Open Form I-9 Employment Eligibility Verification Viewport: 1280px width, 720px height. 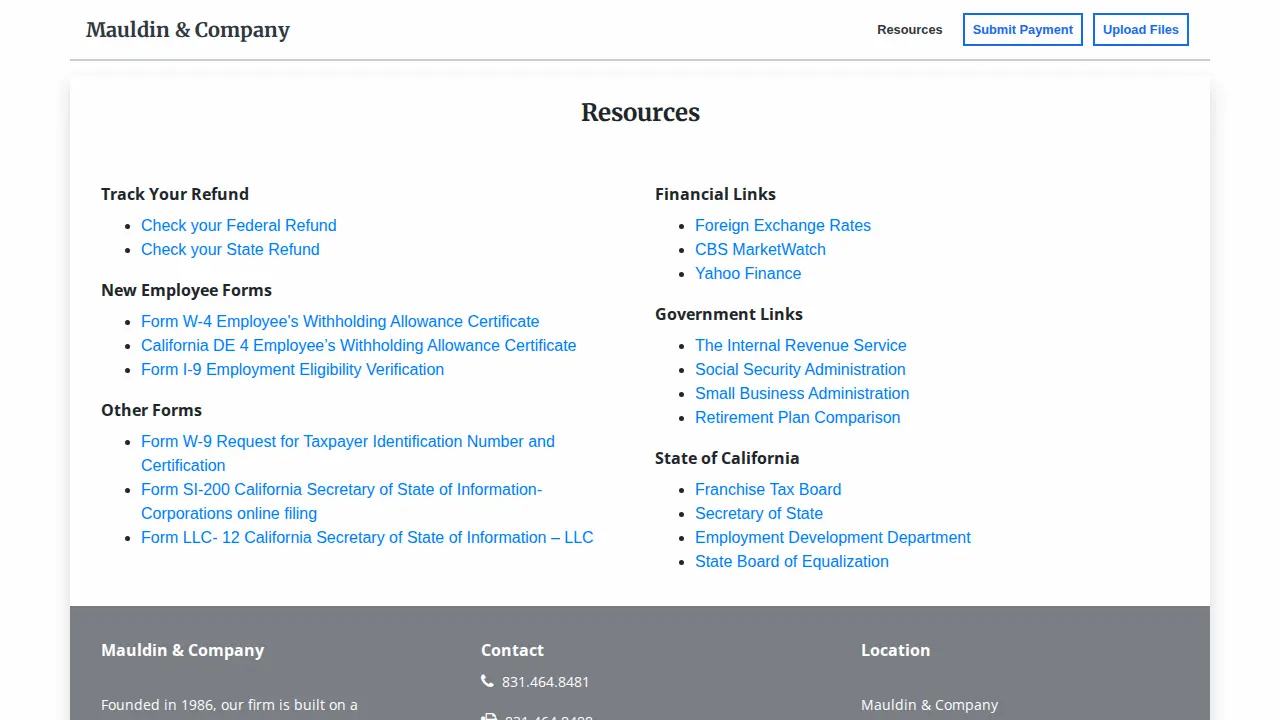pos(292,369)
